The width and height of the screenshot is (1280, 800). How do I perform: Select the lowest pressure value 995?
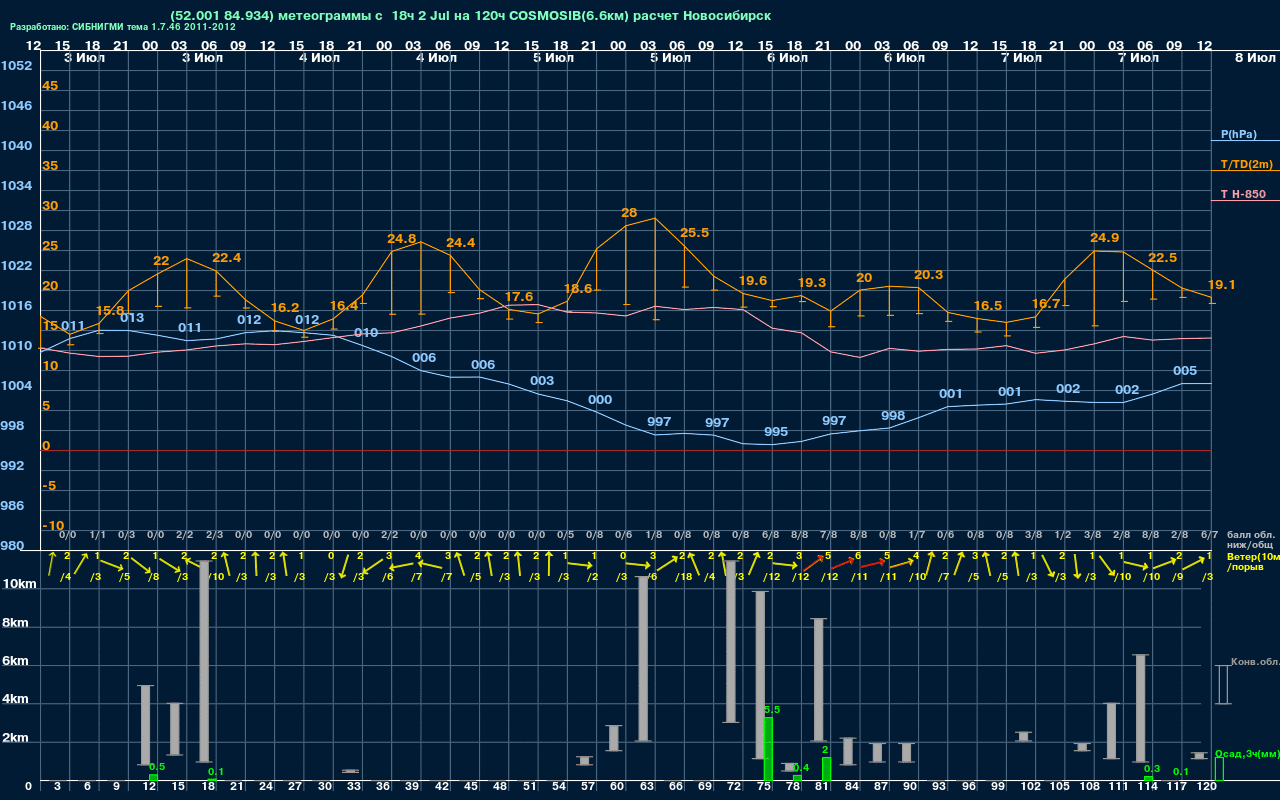(775, 432)
